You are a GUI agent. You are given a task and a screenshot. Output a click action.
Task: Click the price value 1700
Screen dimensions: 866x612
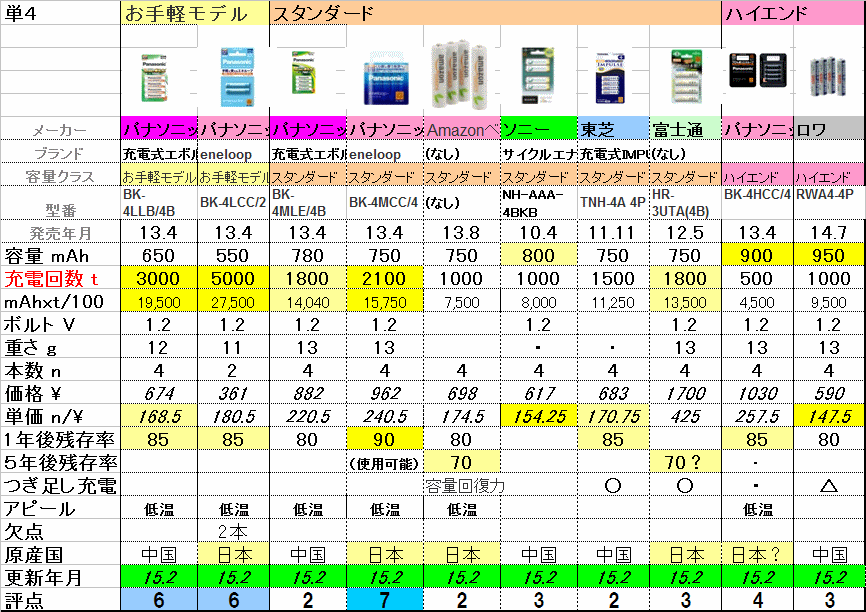685,393
